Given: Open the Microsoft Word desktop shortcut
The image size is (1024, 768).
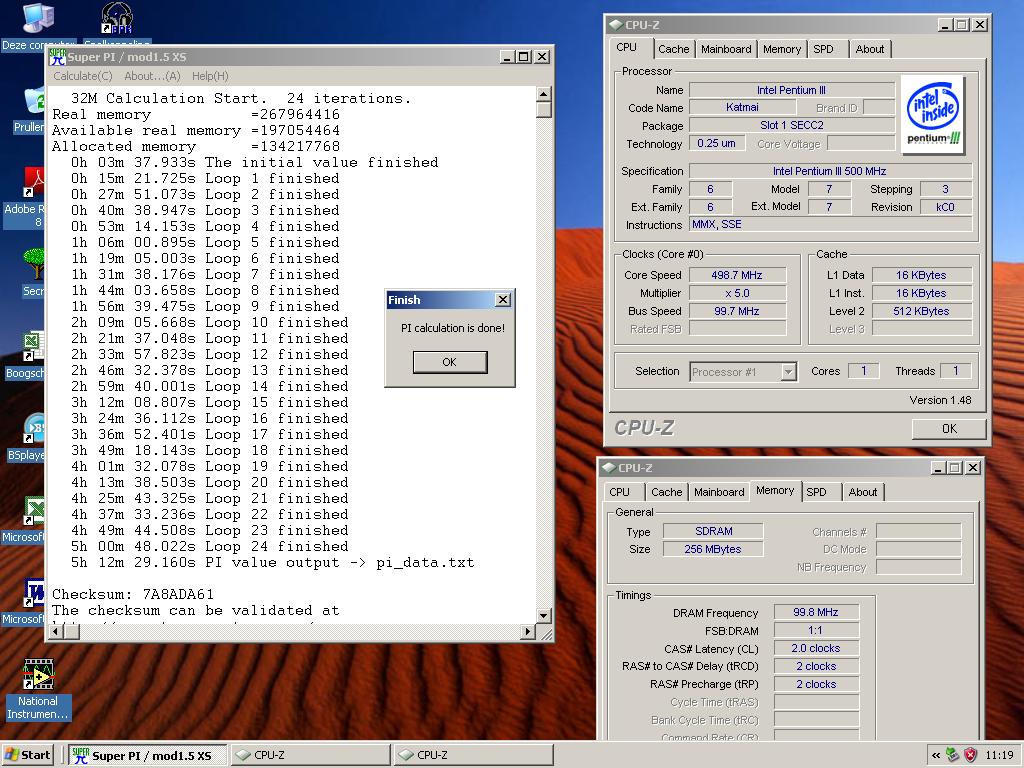Looking at the screenshot, I should pos(34,594).
